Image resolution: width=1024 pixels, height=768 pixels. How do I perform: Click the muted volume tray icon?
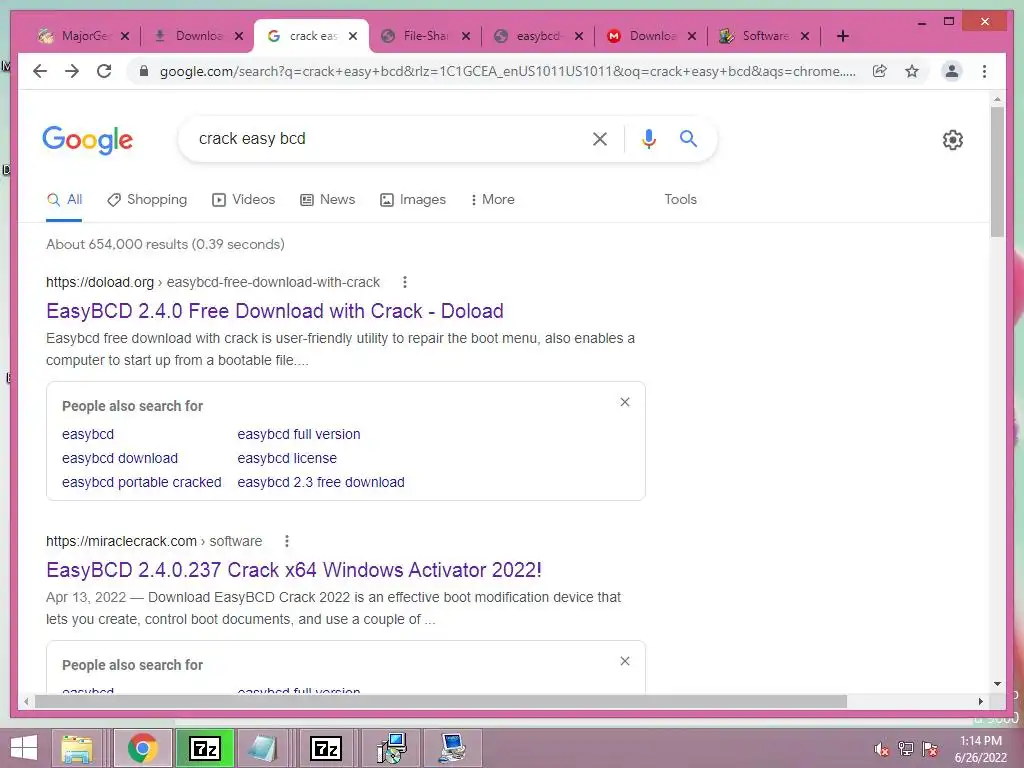882,749
